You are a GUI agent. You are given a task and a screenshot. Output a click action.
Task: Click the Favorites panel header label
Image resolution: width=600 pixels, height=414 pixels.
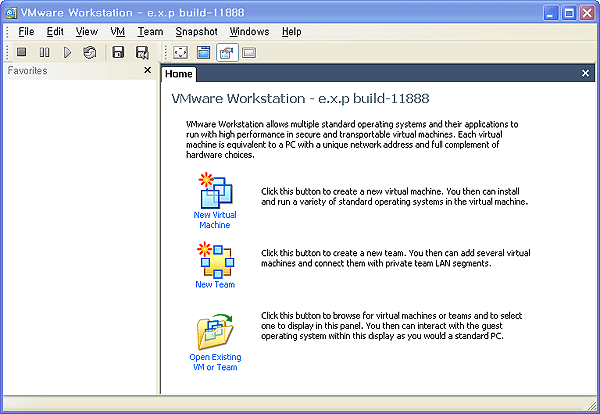(x=28, y=70)
